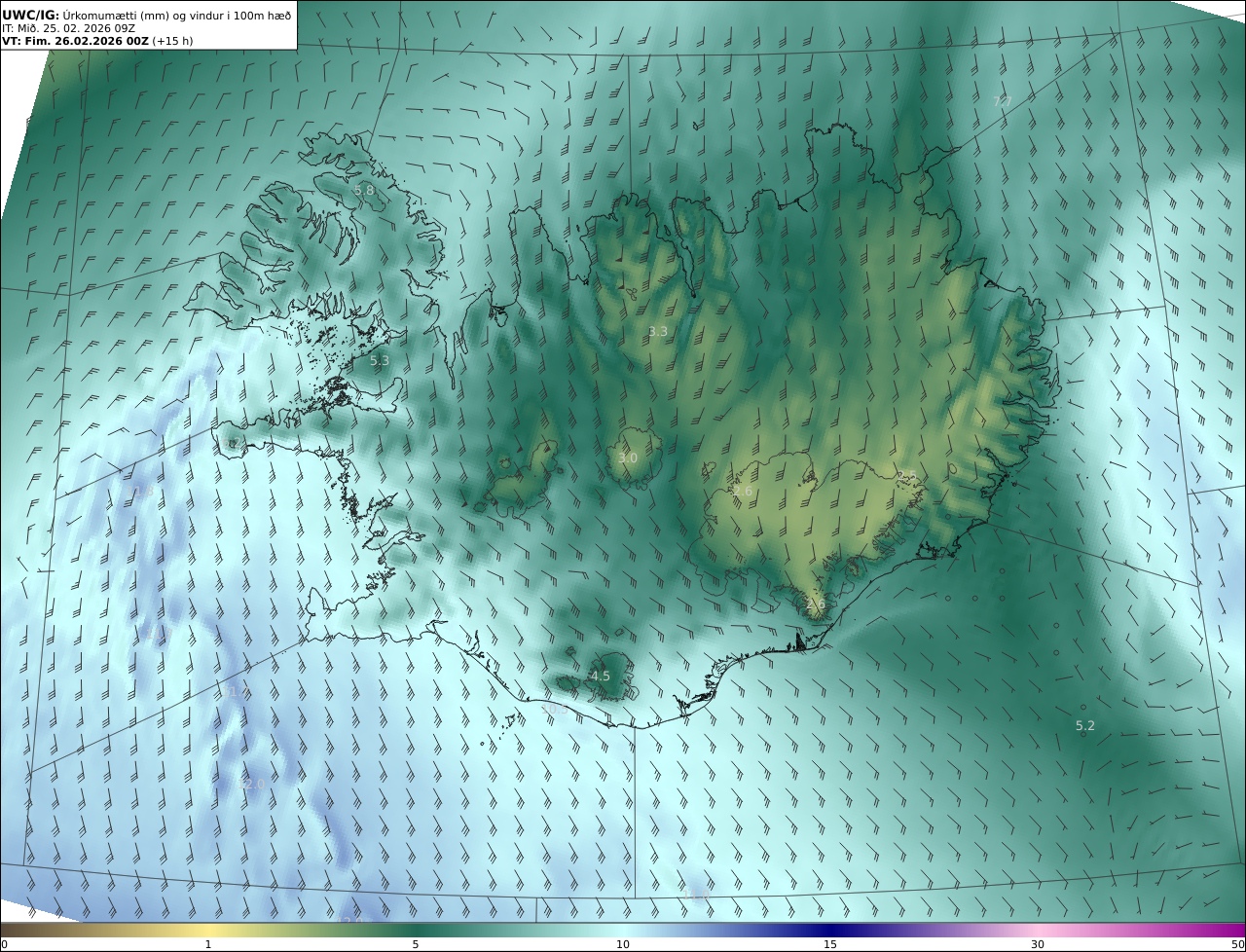The image size is (1246, 952).
Task: Click the 'VT: Fim. 26.02.2026 00Z (+15 h)' line
Action: (97, 42)
